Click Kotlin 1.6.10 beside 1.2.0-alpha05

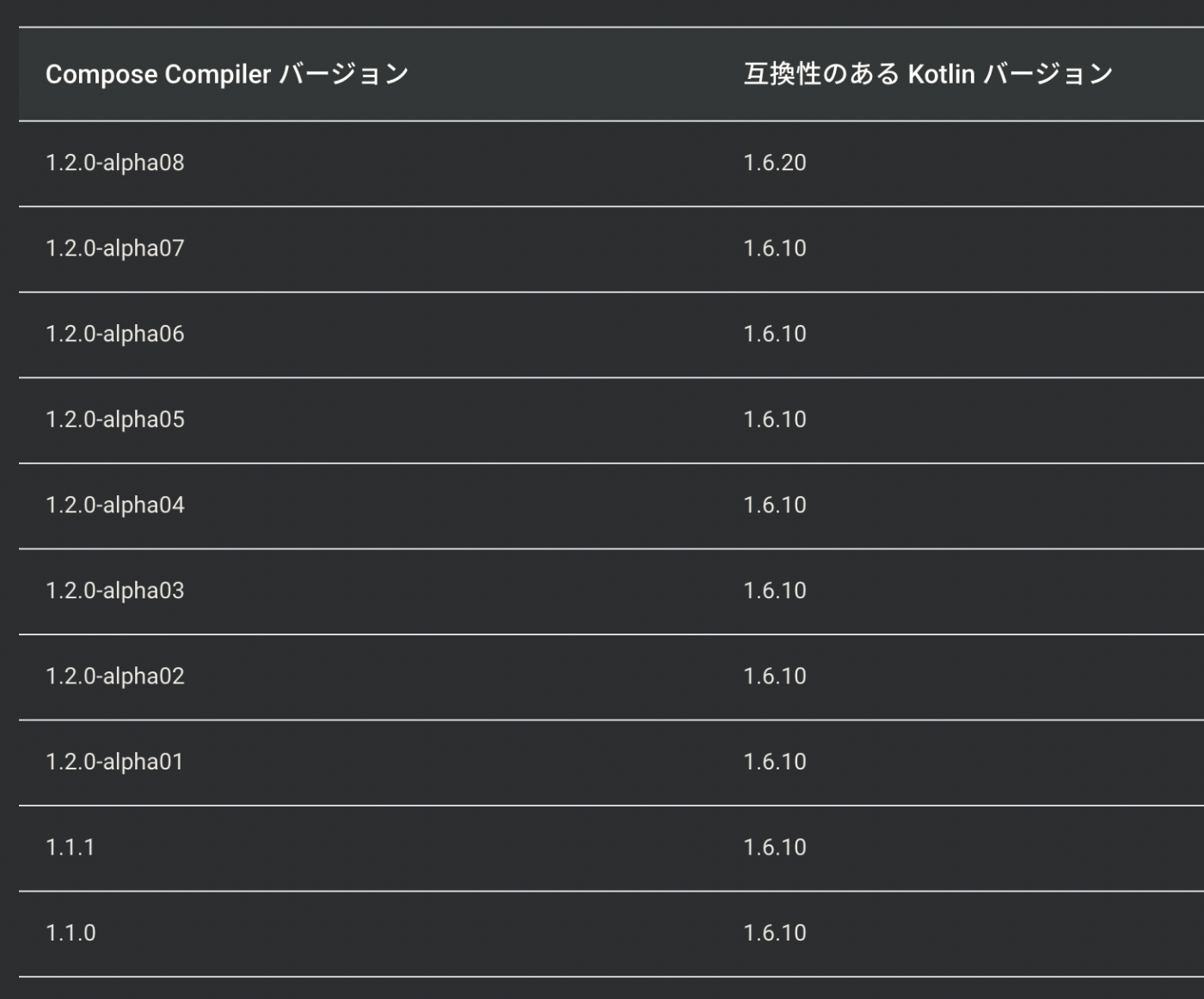pos(775,420)
